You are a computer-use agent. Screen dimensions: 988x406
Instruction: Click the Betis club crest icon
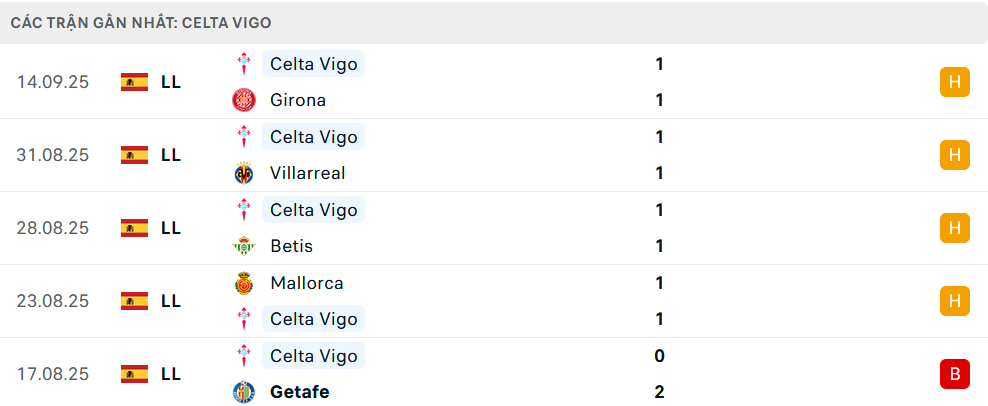tap(244, 246)
